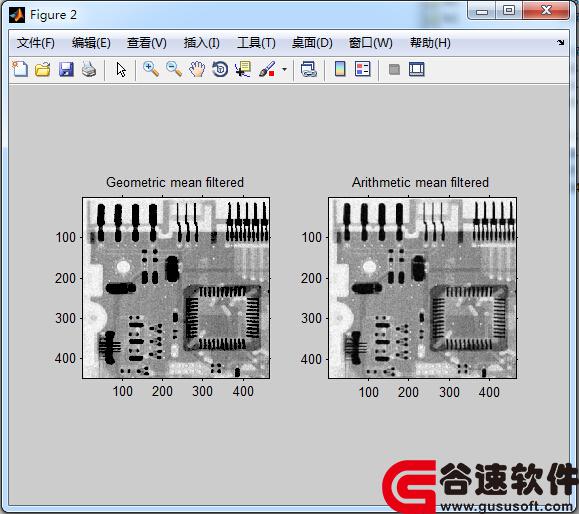Select the Brush/Select Data tool

[267, 69]
